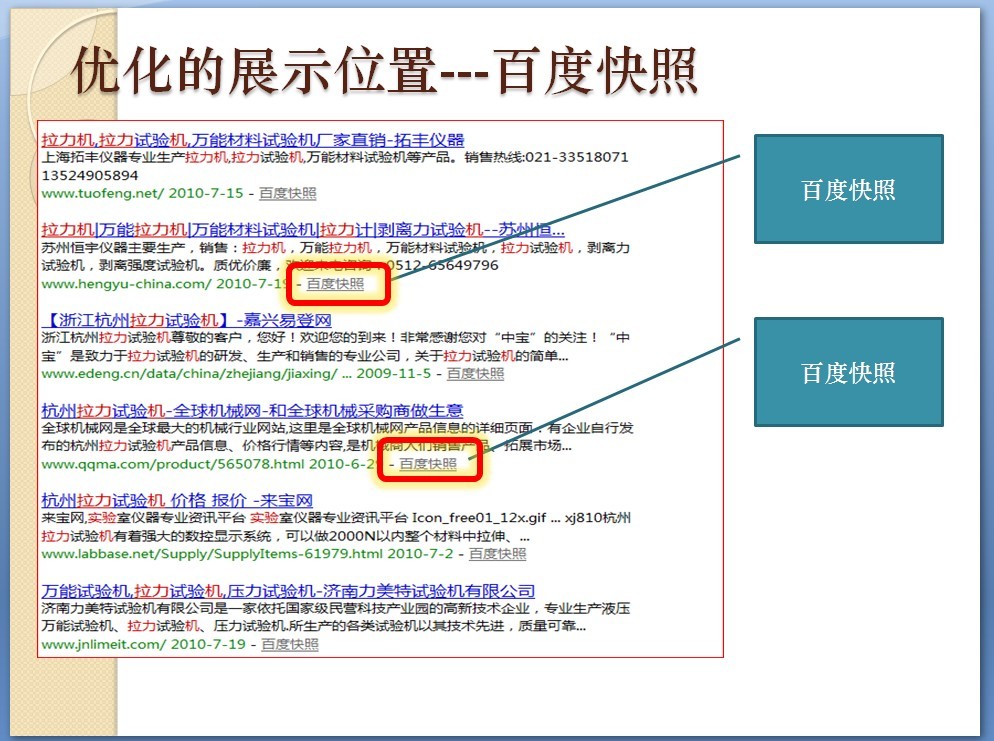
Task: Click the URL www.edeng.cn/data/china/zhejiang/jiaxing/
Action: point(190,374)
